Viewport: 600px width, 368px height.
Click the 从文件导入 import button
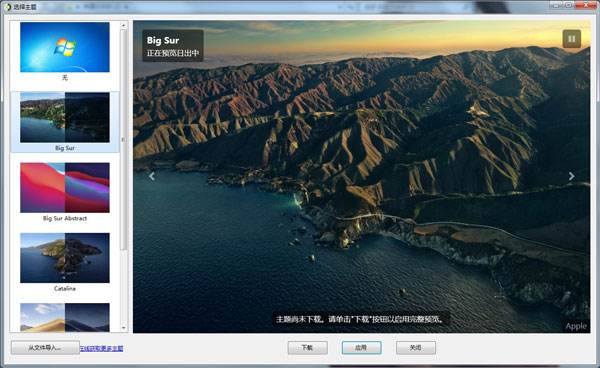[45, 348]
